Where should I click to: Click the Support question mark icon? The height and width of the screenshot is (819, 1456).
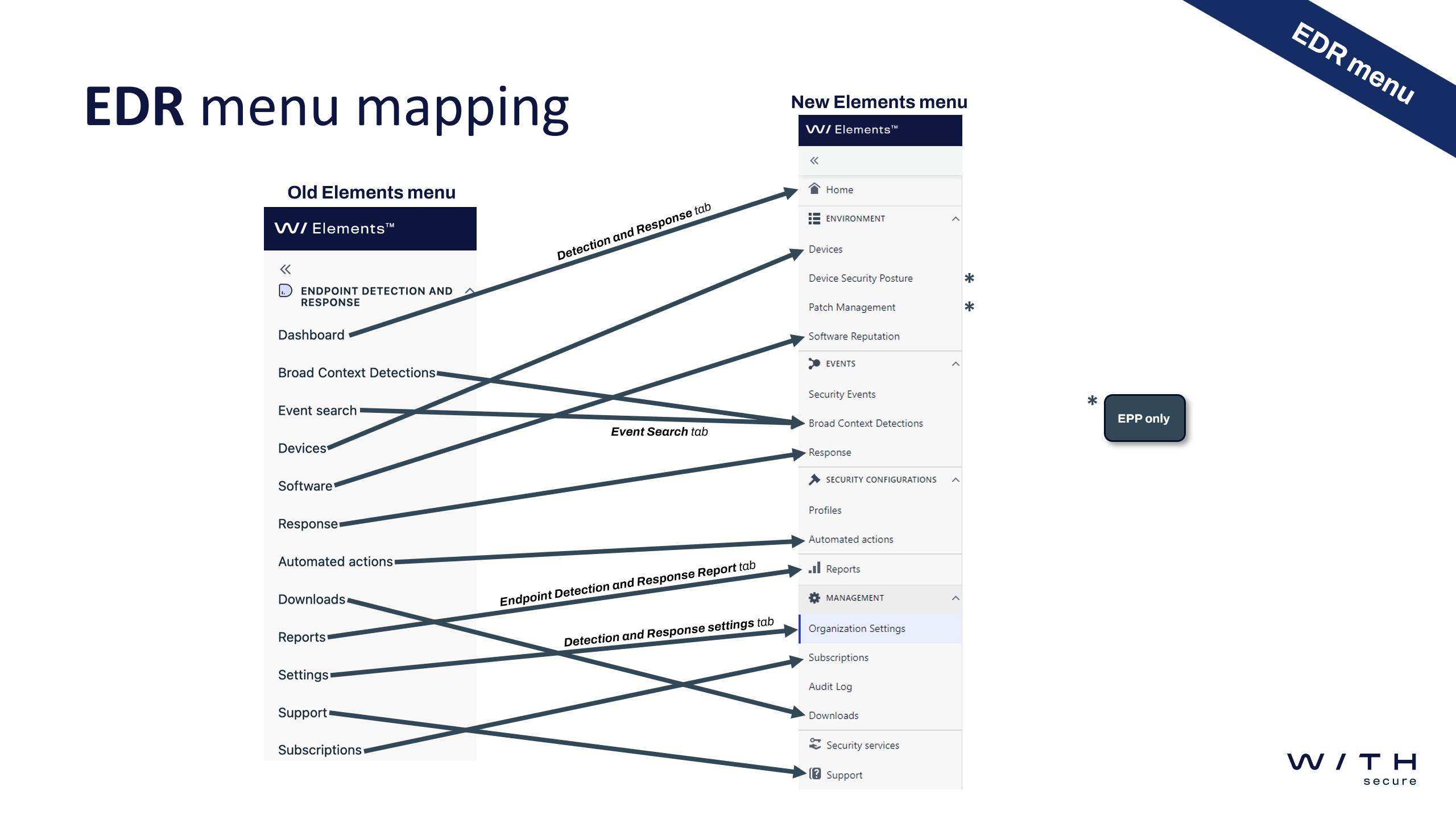(x=814, y=774)
